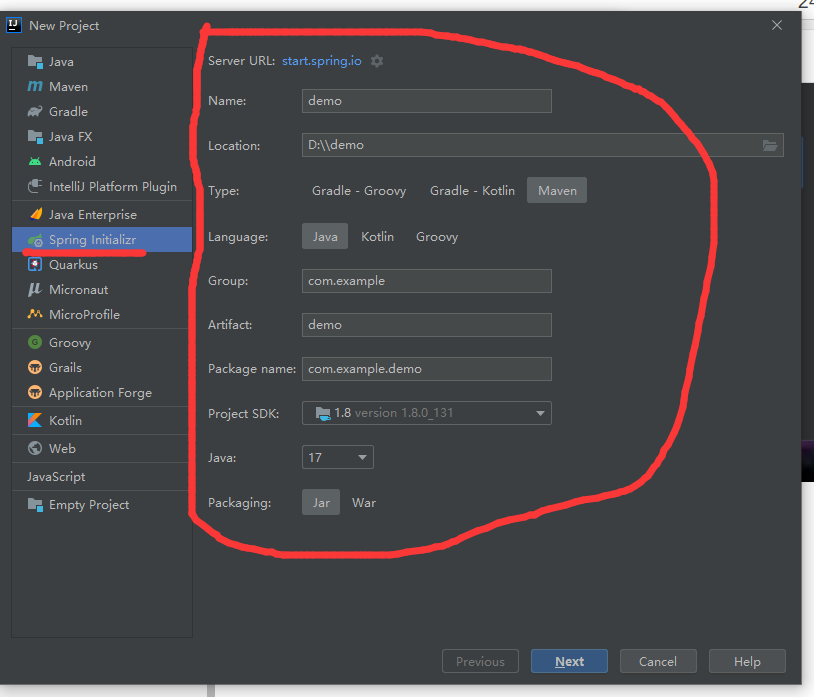Click the Java FX folder icon
The image size is (814, 697).
(x=35, y=136)
